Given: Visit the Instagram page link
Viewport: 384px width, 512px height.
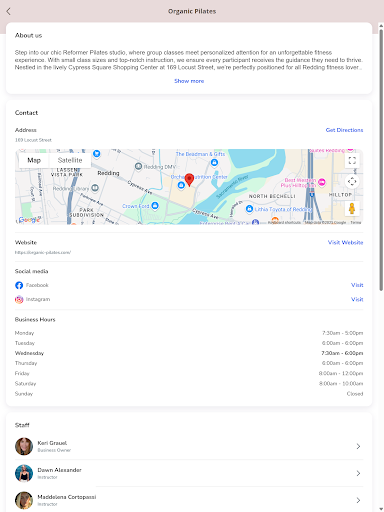Looking at the screenshot, I should pos(357,299).
